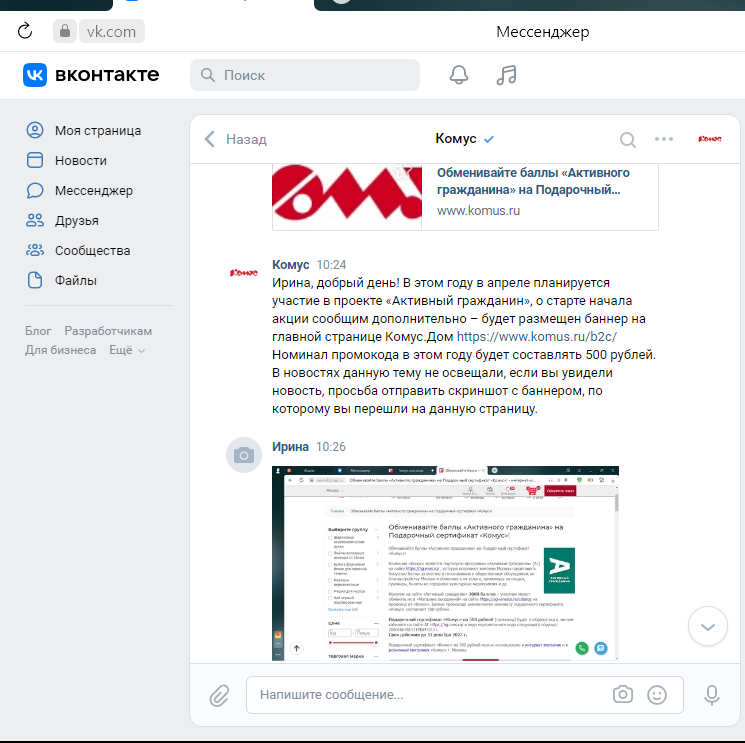Open the VKontakte home logo
This screenshot has width=745, height=743.
(x=91, y=75)
